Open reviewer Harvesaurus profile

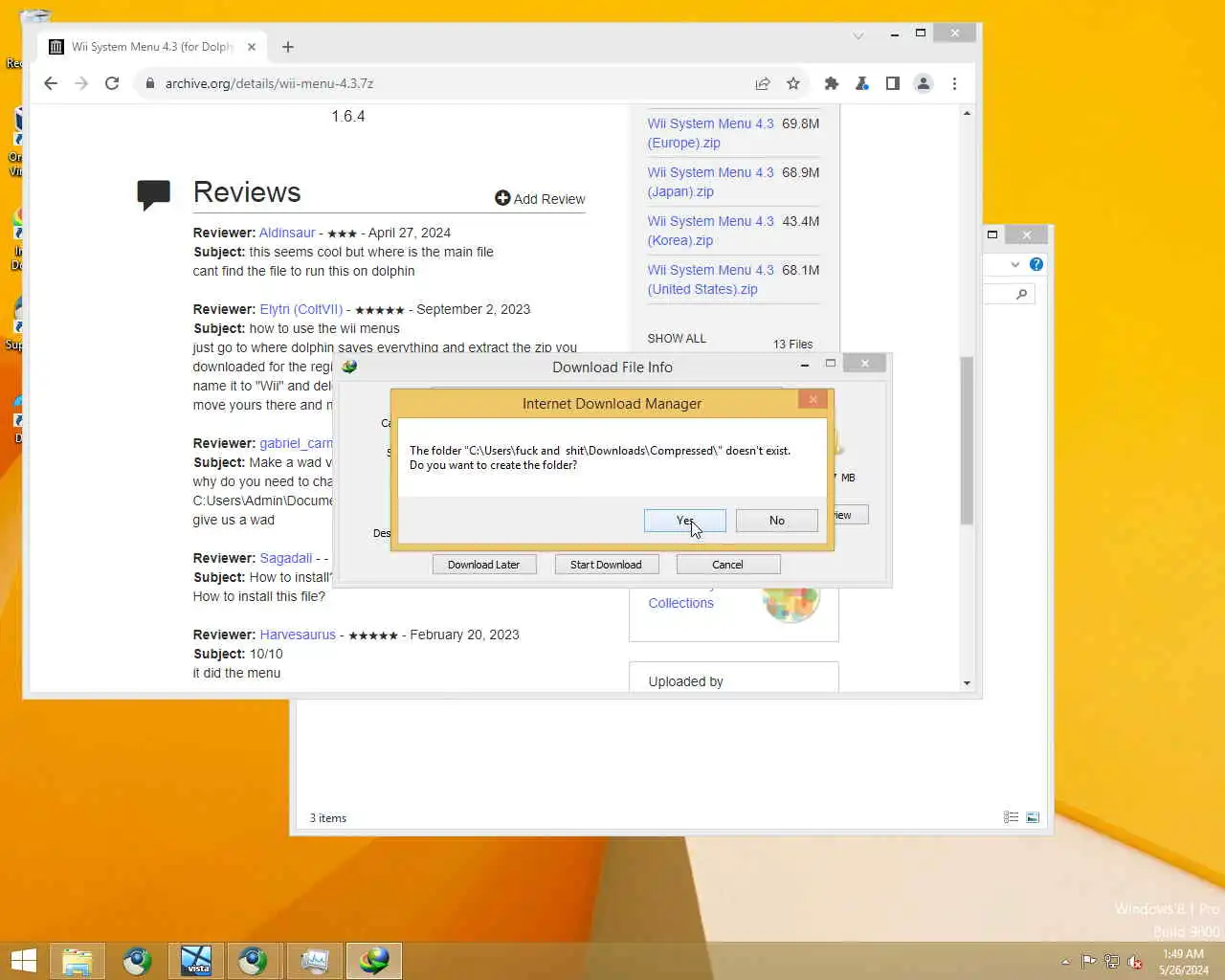pos(298,635)
